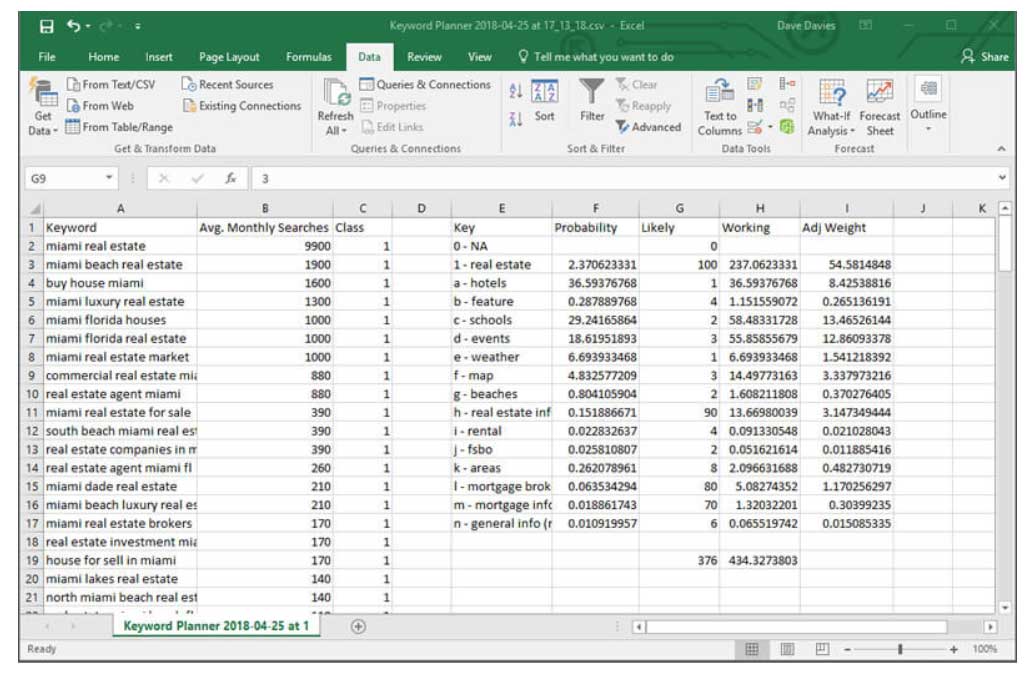Switch to Page Break Preview in status bar
This screenshot has width=1033, height=681.
tap(822, 649)
